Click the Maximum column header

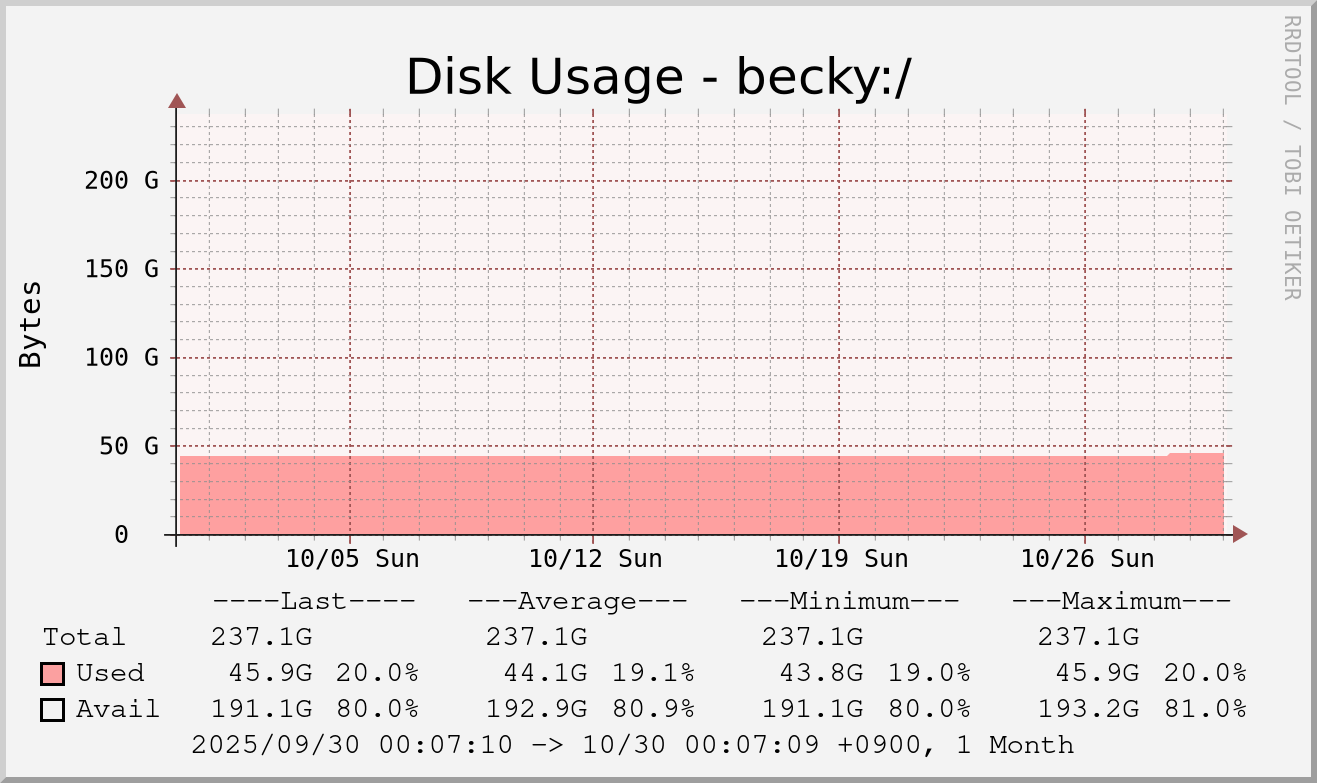click(1121, 601)
